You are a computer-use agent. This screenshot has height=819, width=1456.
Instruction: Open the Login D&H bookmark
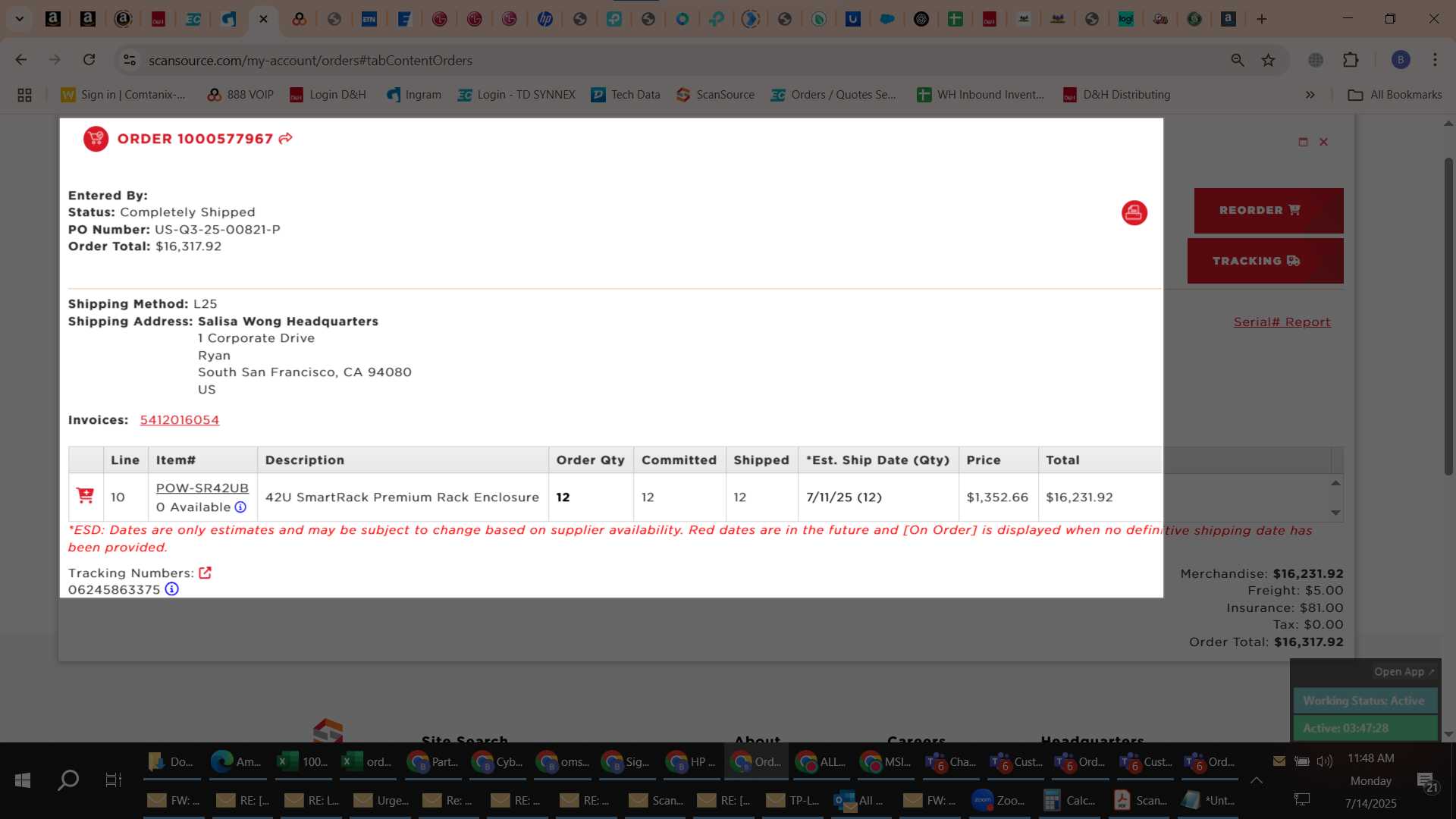point(328,95)
